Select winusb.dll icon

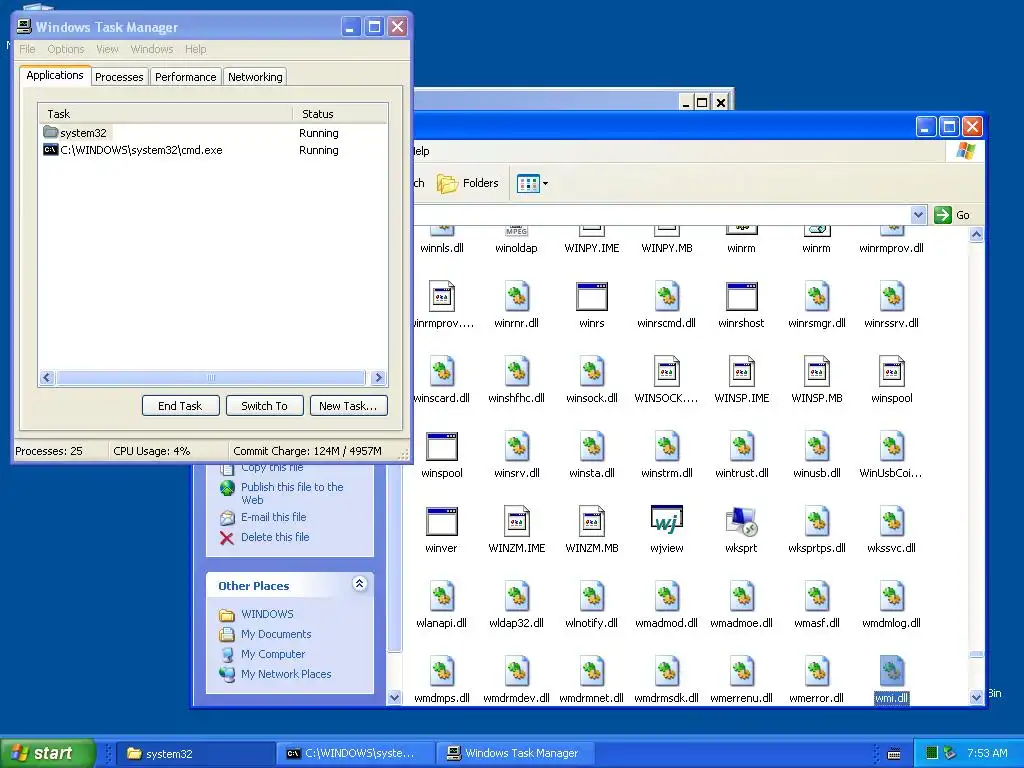pyautogui.click(x=817, y=447)
